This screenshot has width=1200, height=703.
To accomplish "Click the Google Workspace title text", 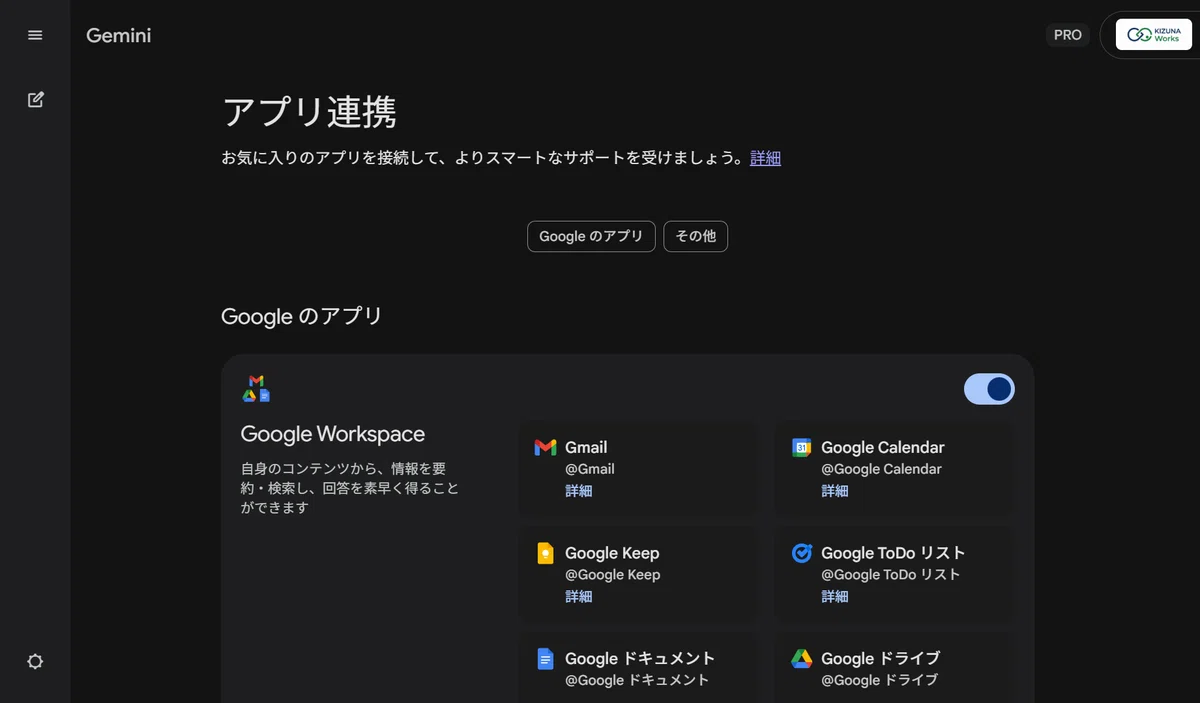I will pos(333,434).
